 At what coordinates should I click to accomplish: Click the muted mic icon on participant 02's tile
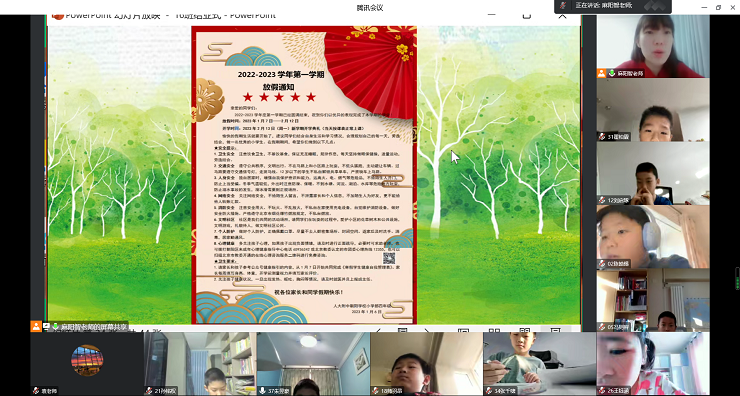point(602,264)
